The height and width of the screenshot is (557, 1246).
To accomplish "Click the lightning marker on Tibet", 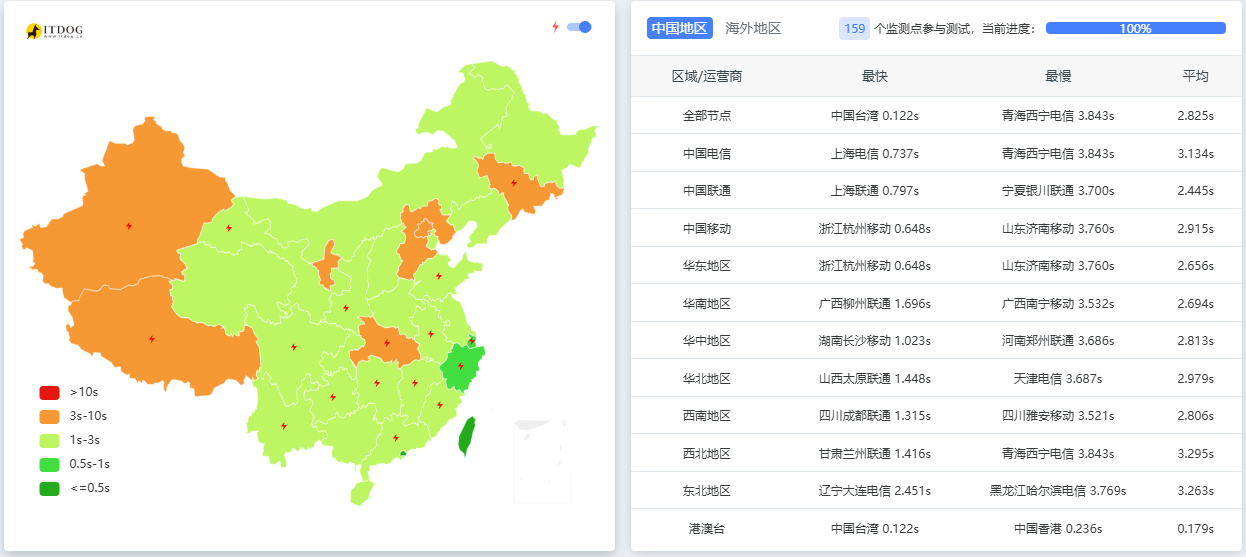I will 152,339.
